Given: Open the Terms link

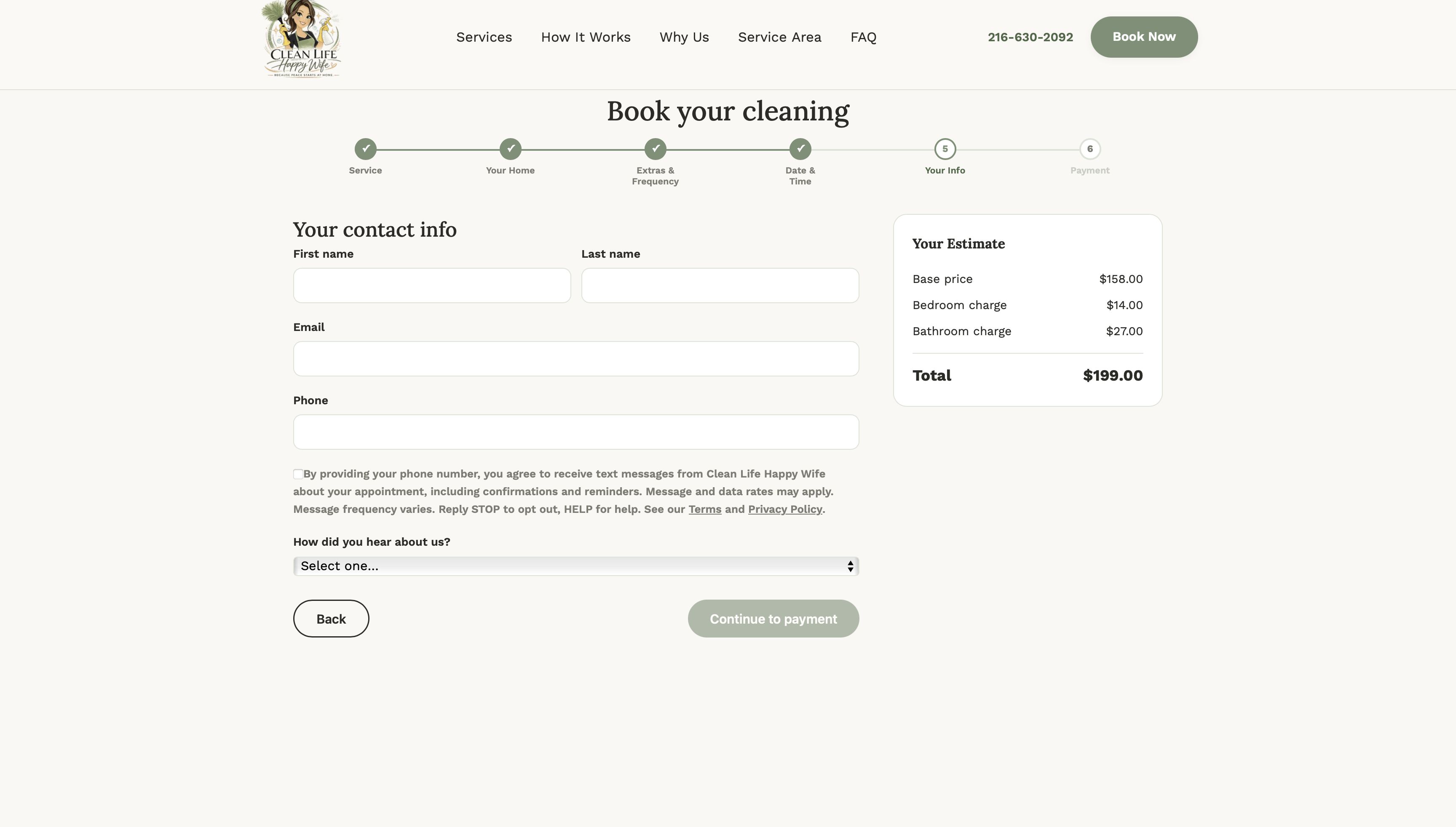Looking at the screenshot, I should [705, 510].
